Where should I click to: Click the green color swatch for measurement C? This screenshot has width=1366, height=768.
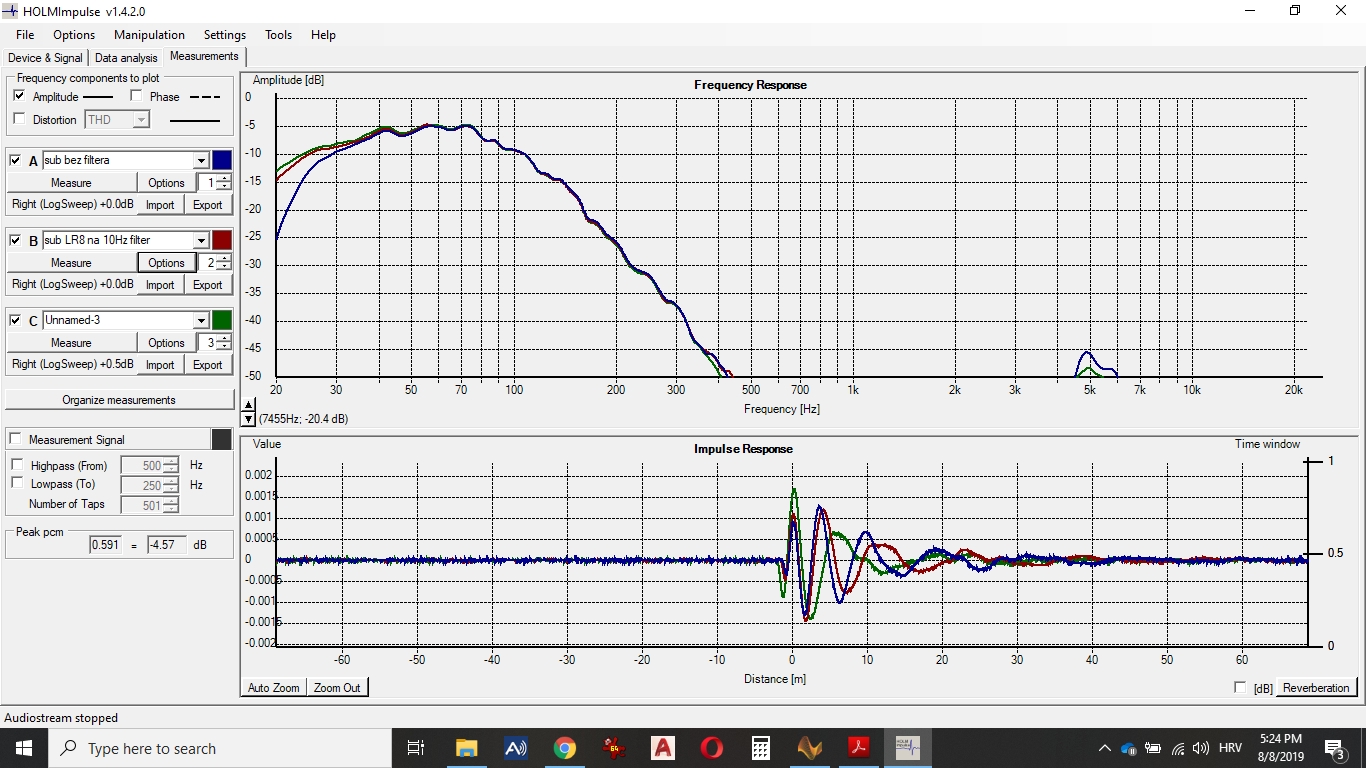point(222,320)
